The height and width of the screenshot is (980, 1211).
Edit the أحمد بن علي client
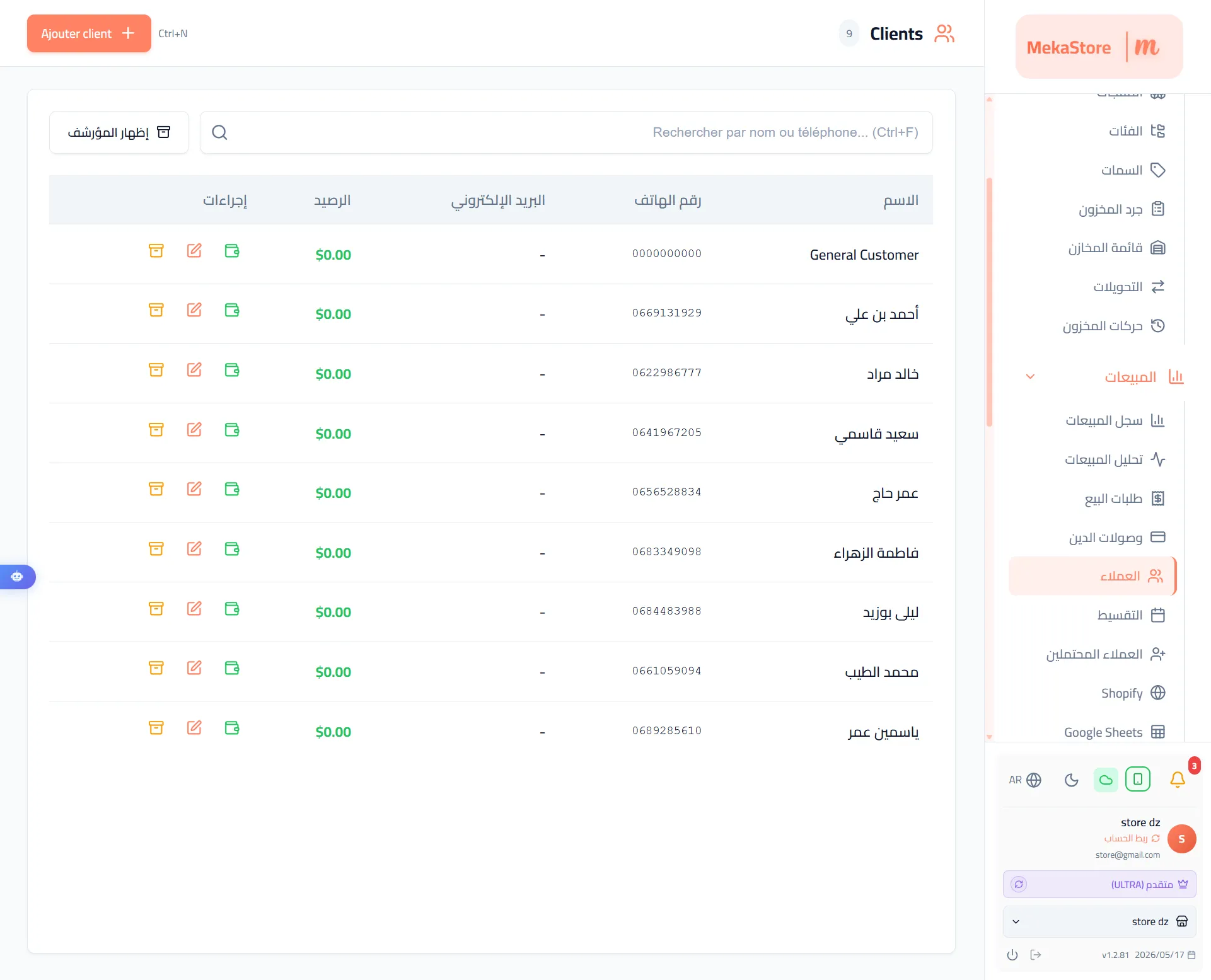pyautogui.click(x=194, y=310)
